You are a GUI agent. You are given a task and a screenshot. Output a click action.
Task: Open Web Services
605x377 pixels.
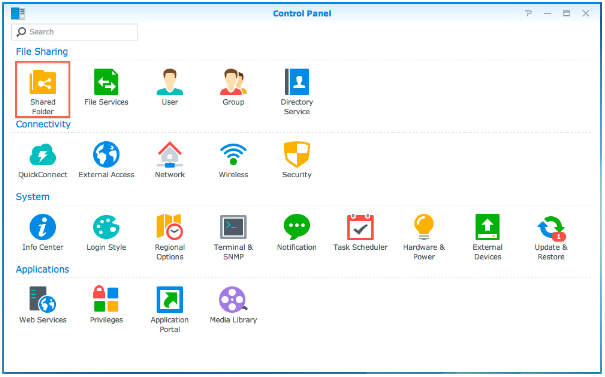42,305
